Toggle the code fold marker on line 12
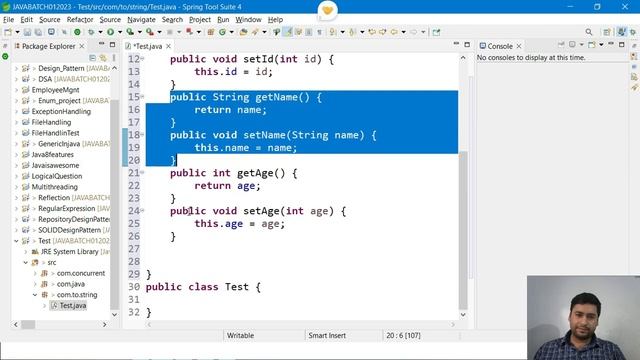 pyautogui.click(x=142, y=59)
